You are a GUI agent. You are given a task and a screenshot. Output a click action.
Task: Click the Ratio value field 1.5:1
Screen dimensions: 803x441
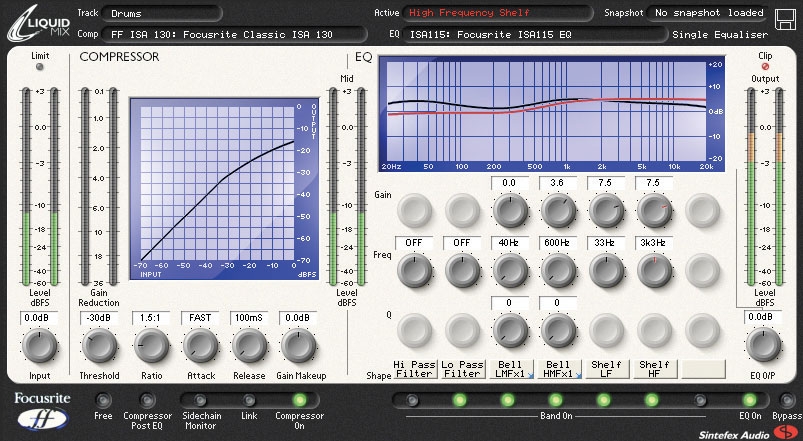151,318
